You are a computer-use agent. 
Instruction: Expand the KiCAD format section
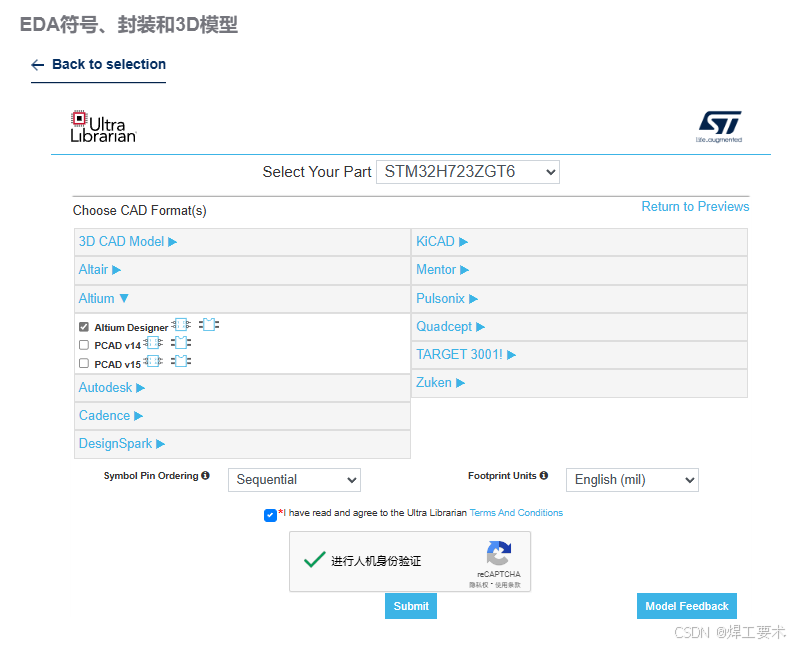pyautogui.click(x=579, y=242)
